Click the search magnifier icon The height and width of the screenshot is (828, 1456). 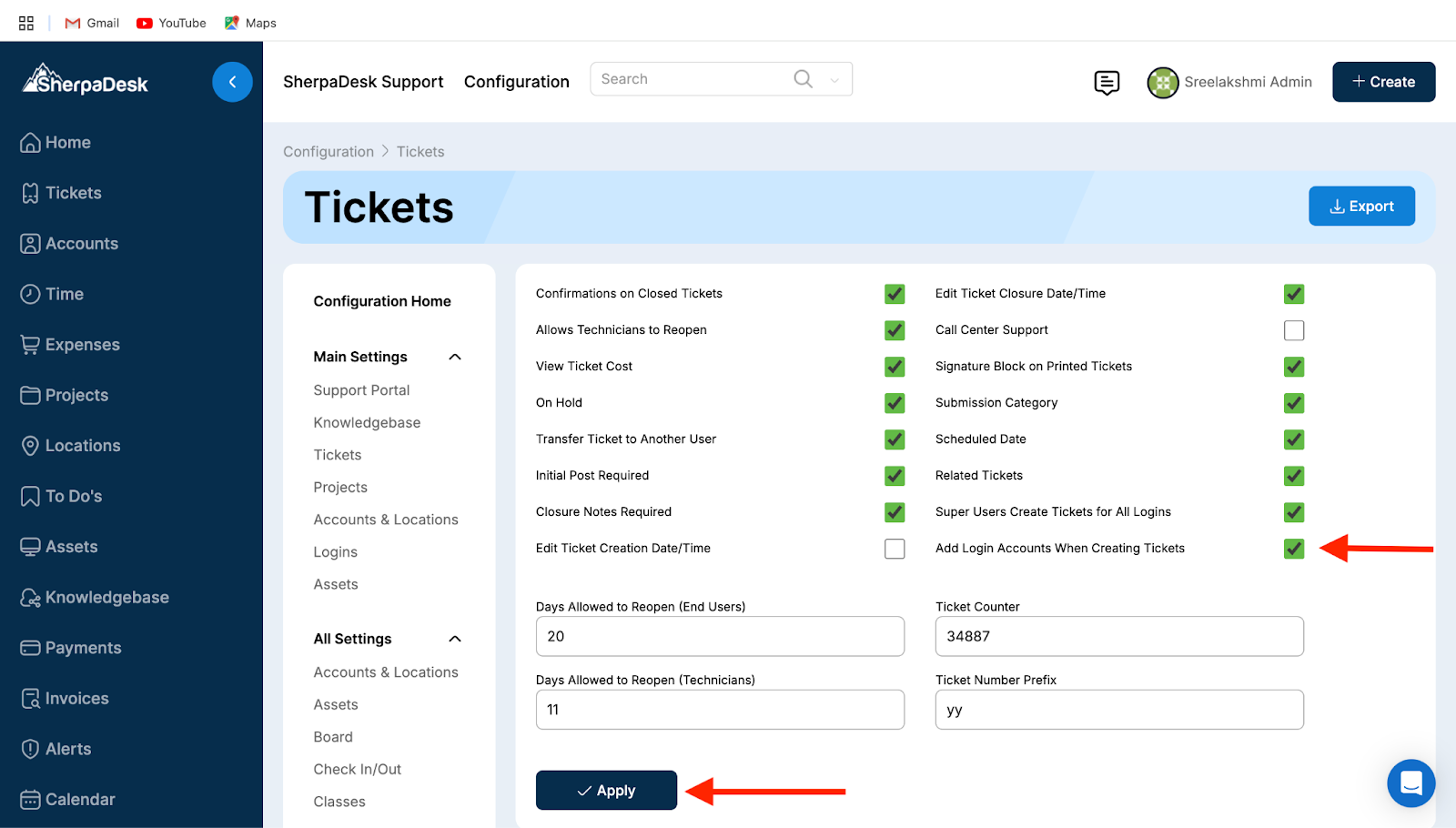(803, 79)
